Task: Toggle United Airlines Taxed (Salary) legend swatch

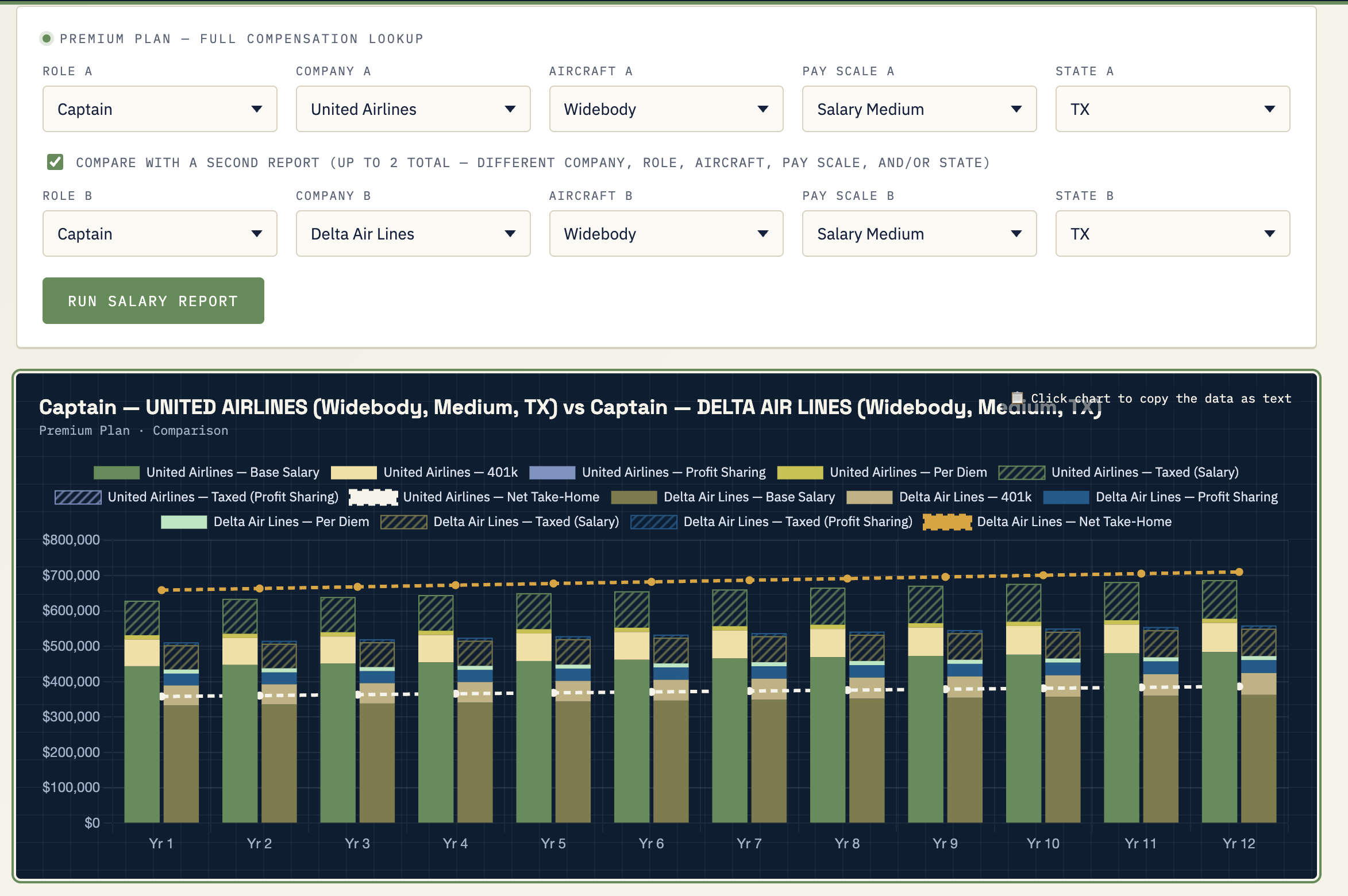Action: click(1022, 473)
